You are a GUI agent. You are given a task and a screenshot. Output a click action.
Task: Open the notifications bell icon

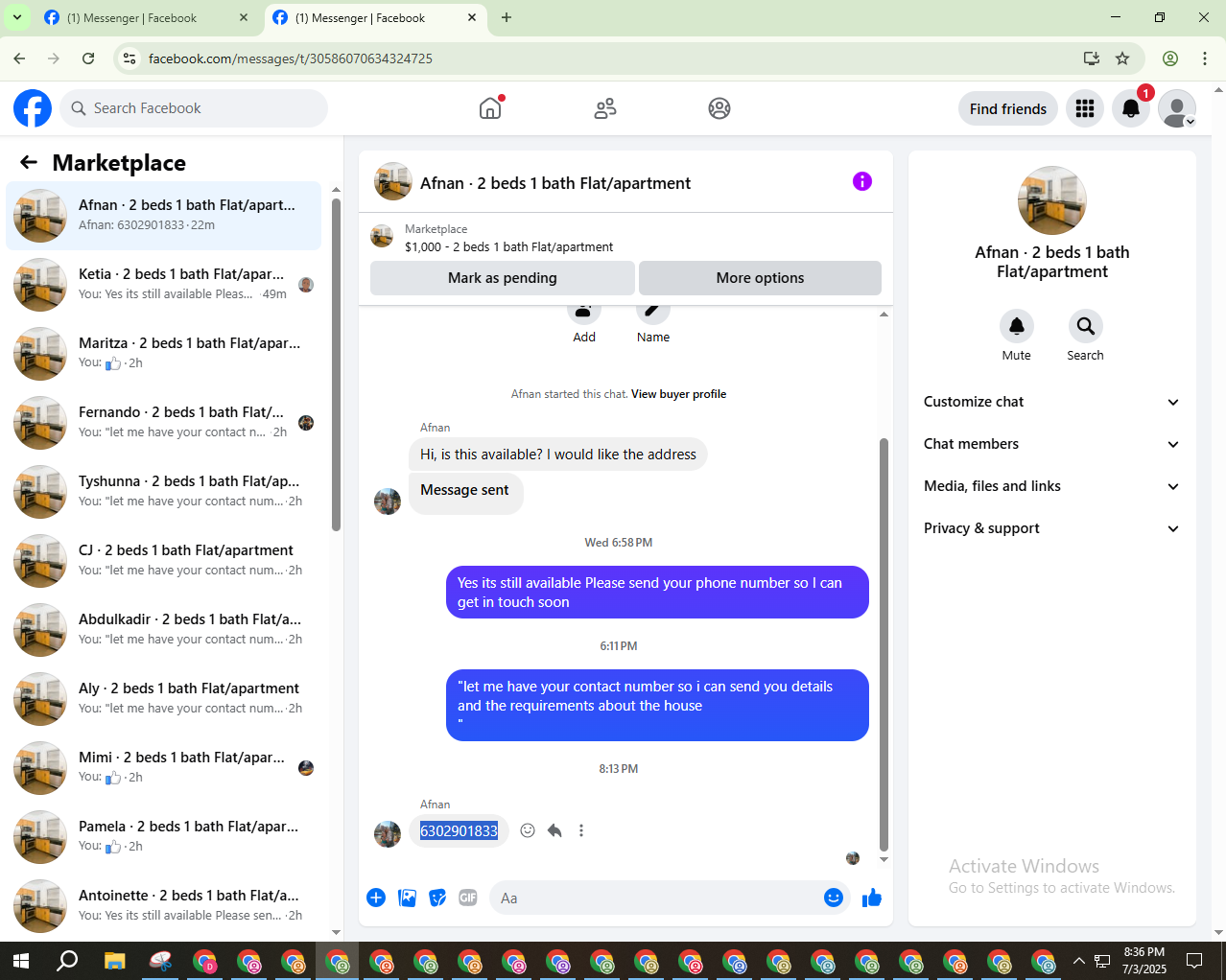pyautogui.click(x=1131, y=108)
